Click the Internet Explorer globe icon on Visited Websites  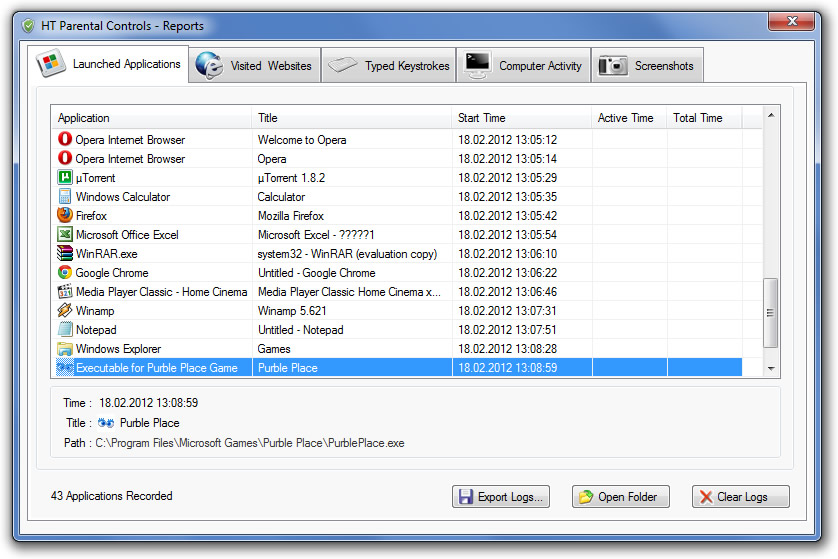pos(209,65)
